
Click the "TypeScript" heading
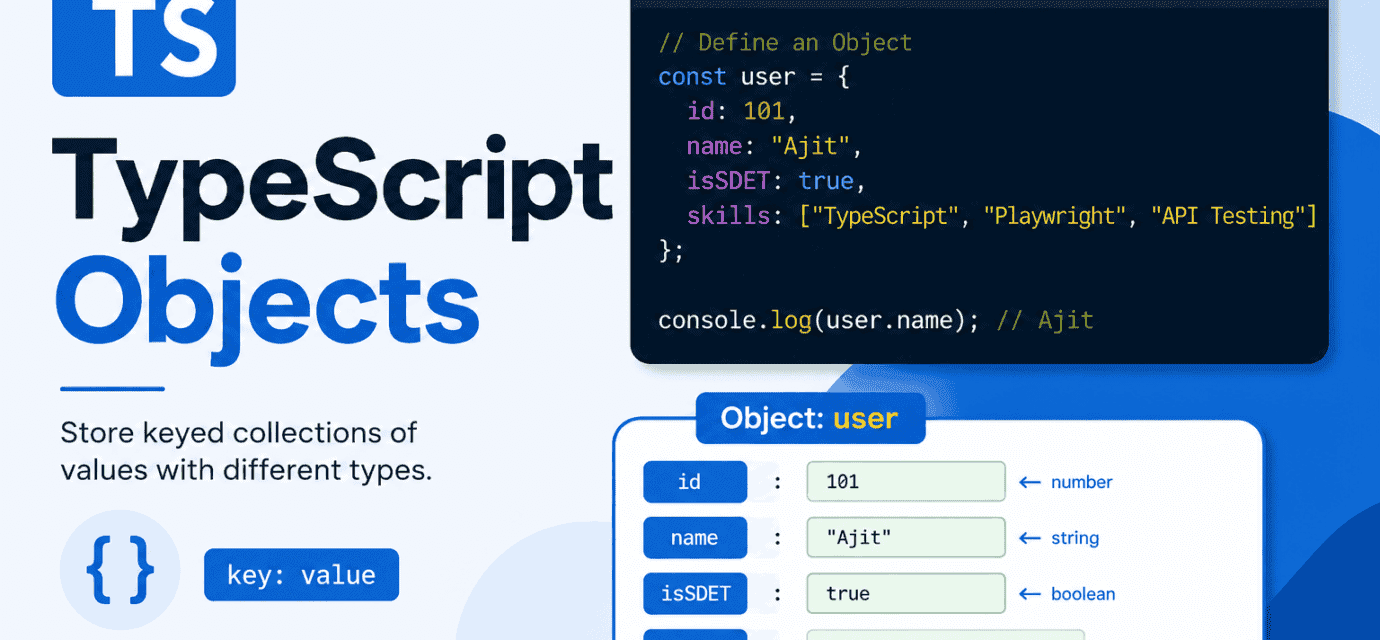click(332, 188)
